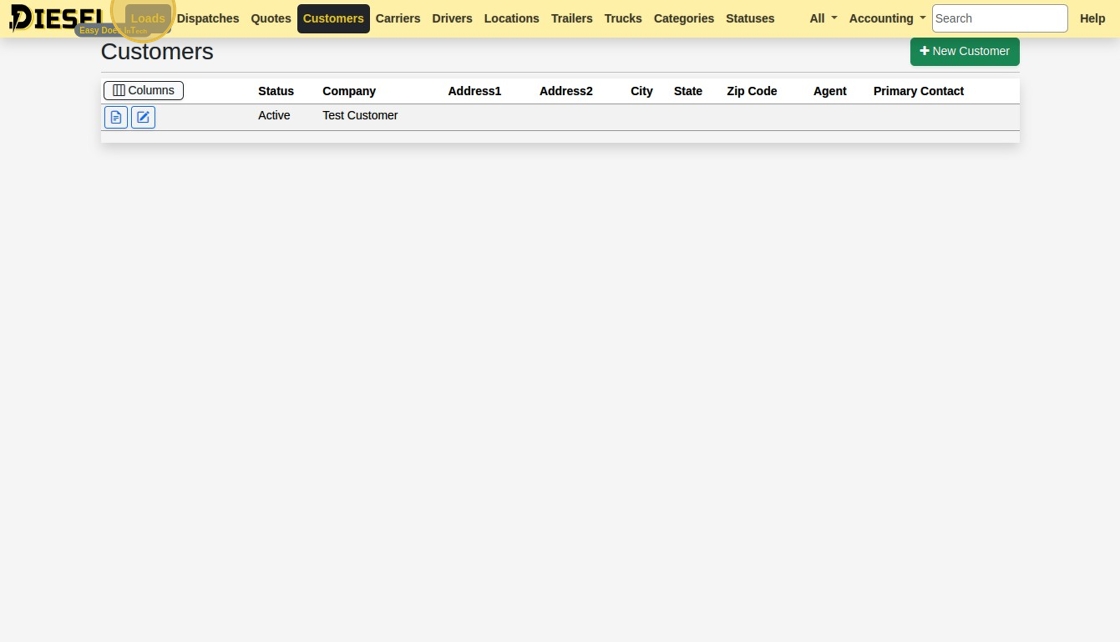Go to Categories
This screenshot has width=1120, height=642.
pyautogui.click(x=684, y=19)
